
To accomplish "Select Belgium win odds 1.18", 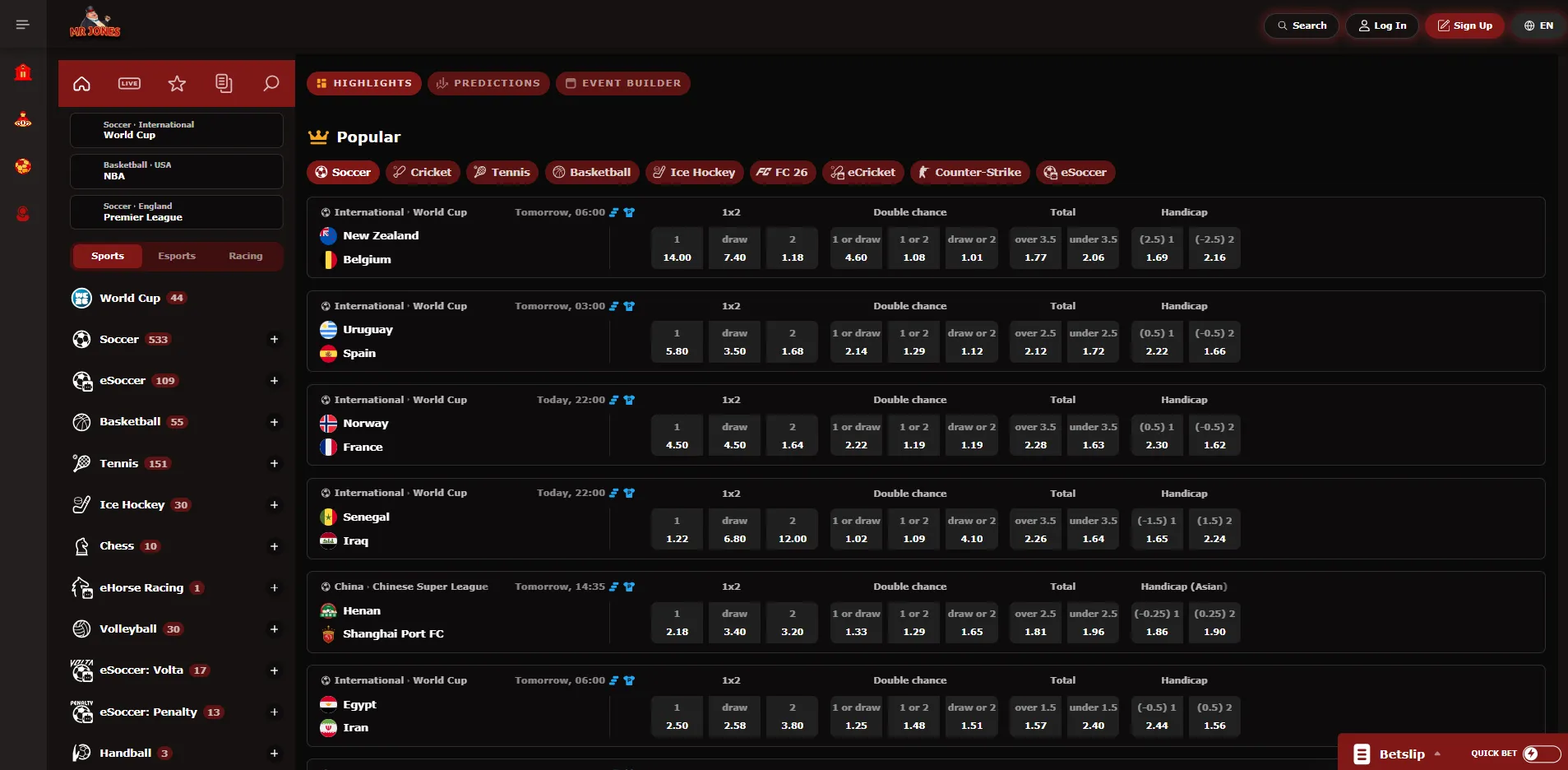I will [793, 248].
